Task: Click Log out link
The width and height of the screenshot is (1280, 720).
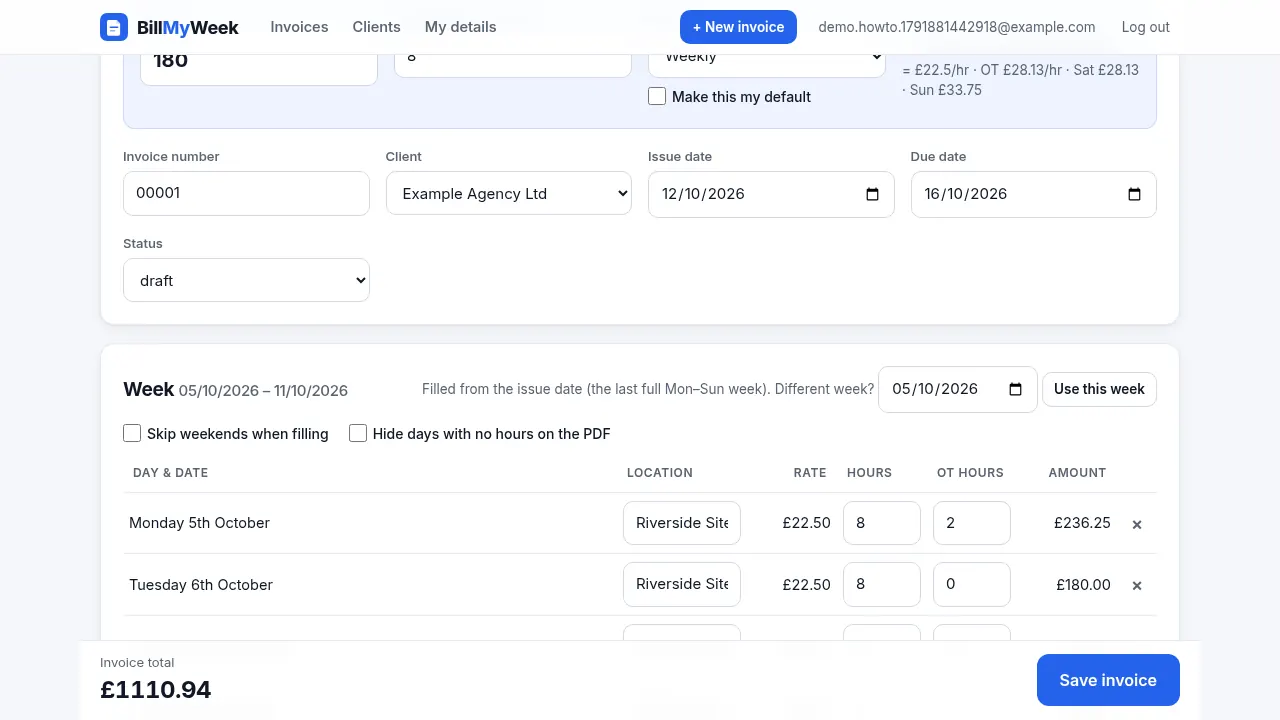Action: [x=1146, y=27]
